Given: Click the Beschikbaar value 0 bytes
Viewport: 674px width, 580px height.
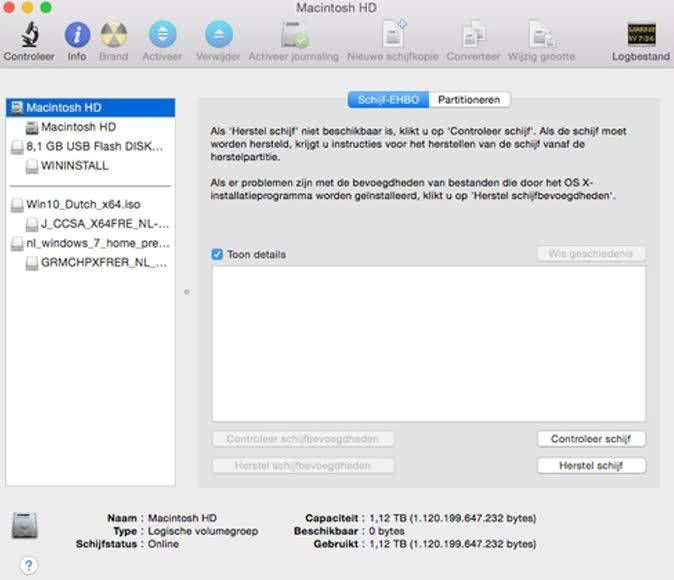Looking at the screenshot, I should click(x=386, y=531).
